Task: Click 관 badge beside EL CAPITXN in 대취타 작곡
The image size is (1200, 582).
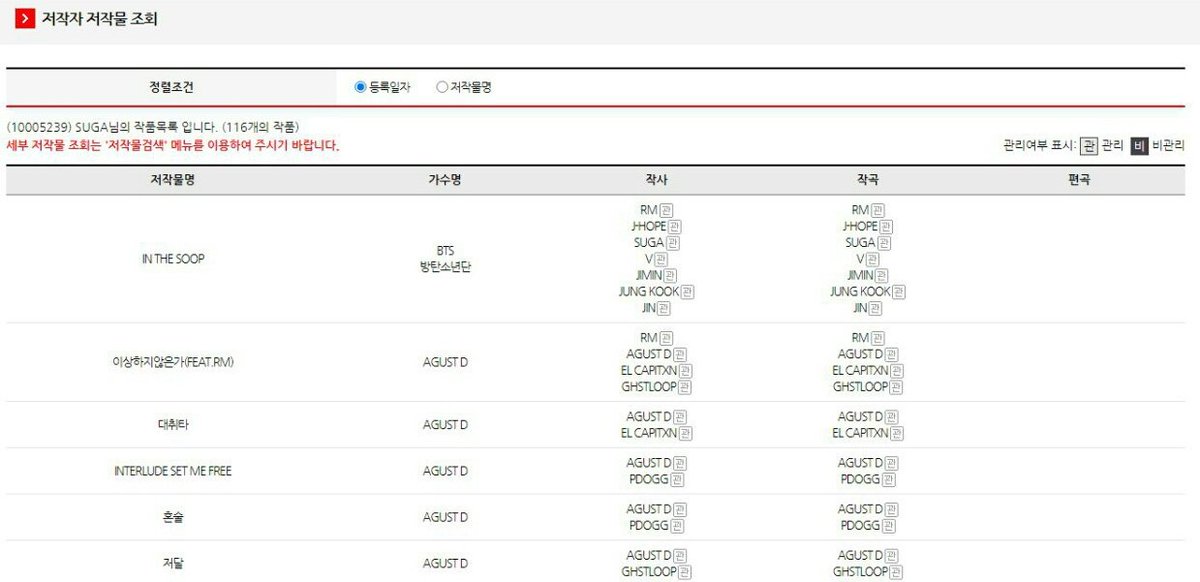Action: click(x=897, y=434)
